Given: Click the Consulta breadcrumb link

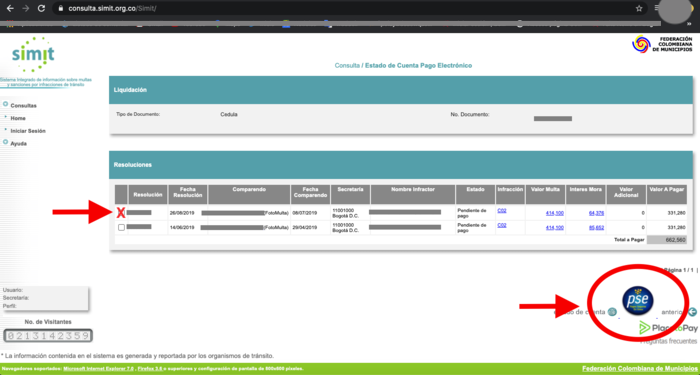Looking at the screenshot, I should click(347, 66).
